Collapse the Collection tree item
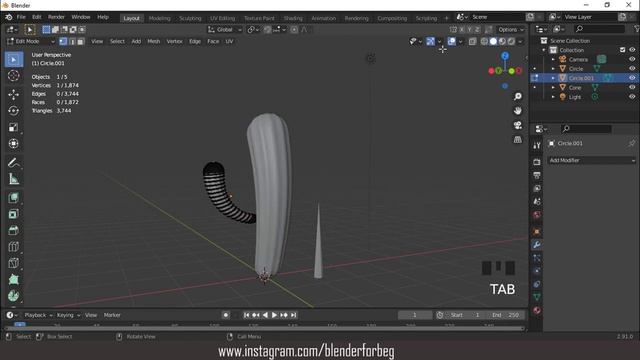This screenshot has height=360, width=640. pos(544,50)
